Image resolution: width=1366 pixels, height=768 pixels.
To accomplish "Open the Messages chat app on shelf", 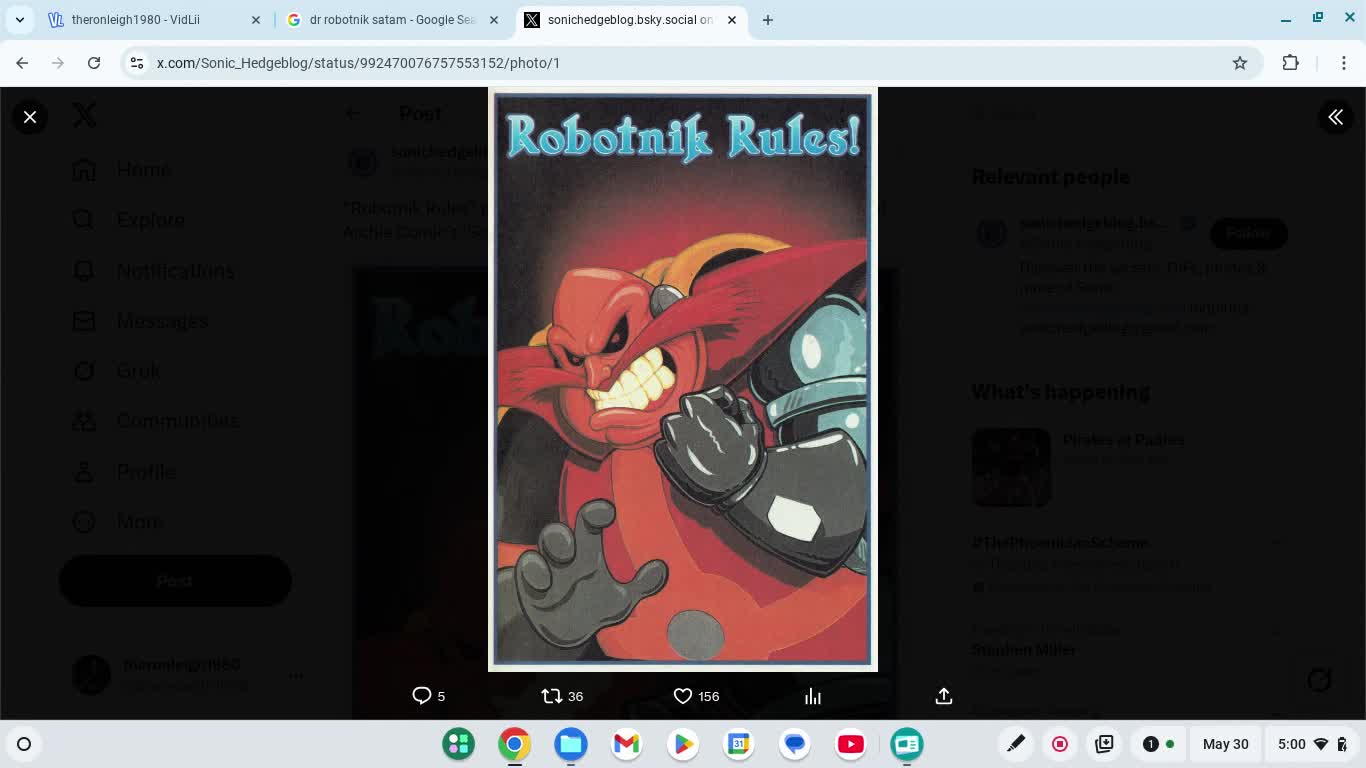I will (x=795, y=744).
